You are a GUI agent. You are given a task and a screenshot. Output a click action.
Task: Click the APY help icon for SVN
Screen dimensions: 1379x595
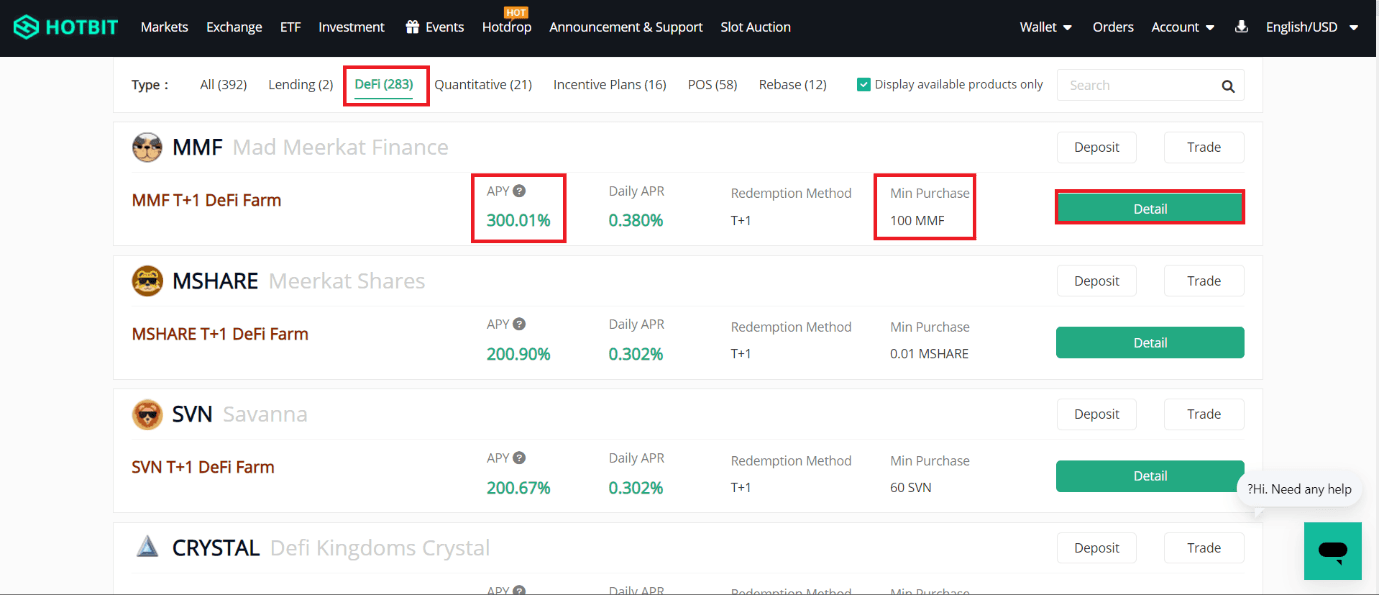pos(520,458)
